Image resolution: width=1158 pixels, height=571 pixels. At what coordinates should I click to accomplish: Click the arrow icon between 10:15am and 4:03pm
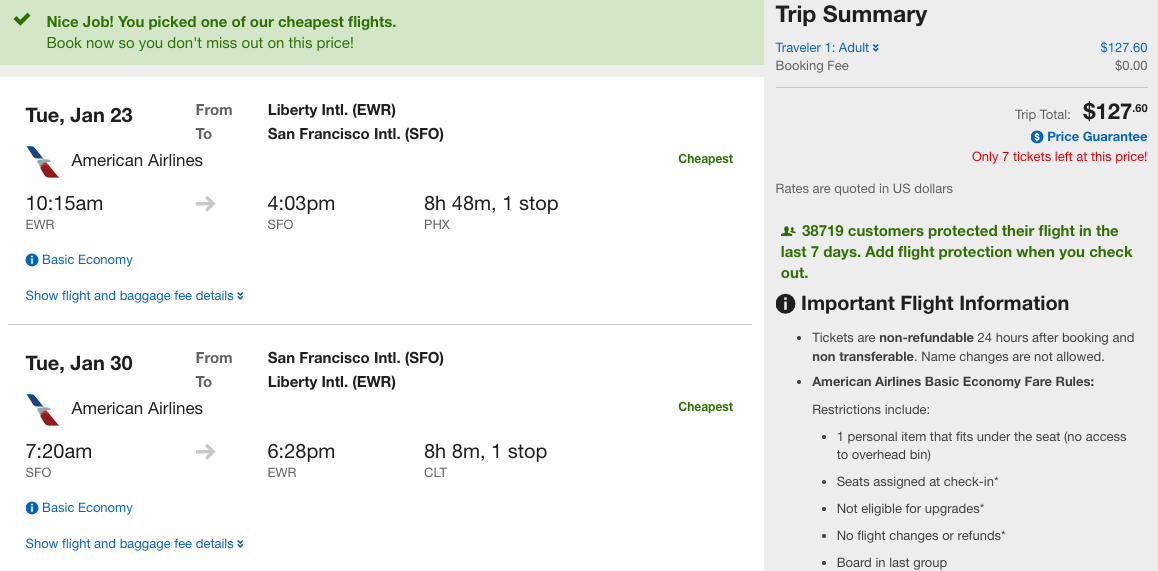pyautogui.click(x=205, y=204)
